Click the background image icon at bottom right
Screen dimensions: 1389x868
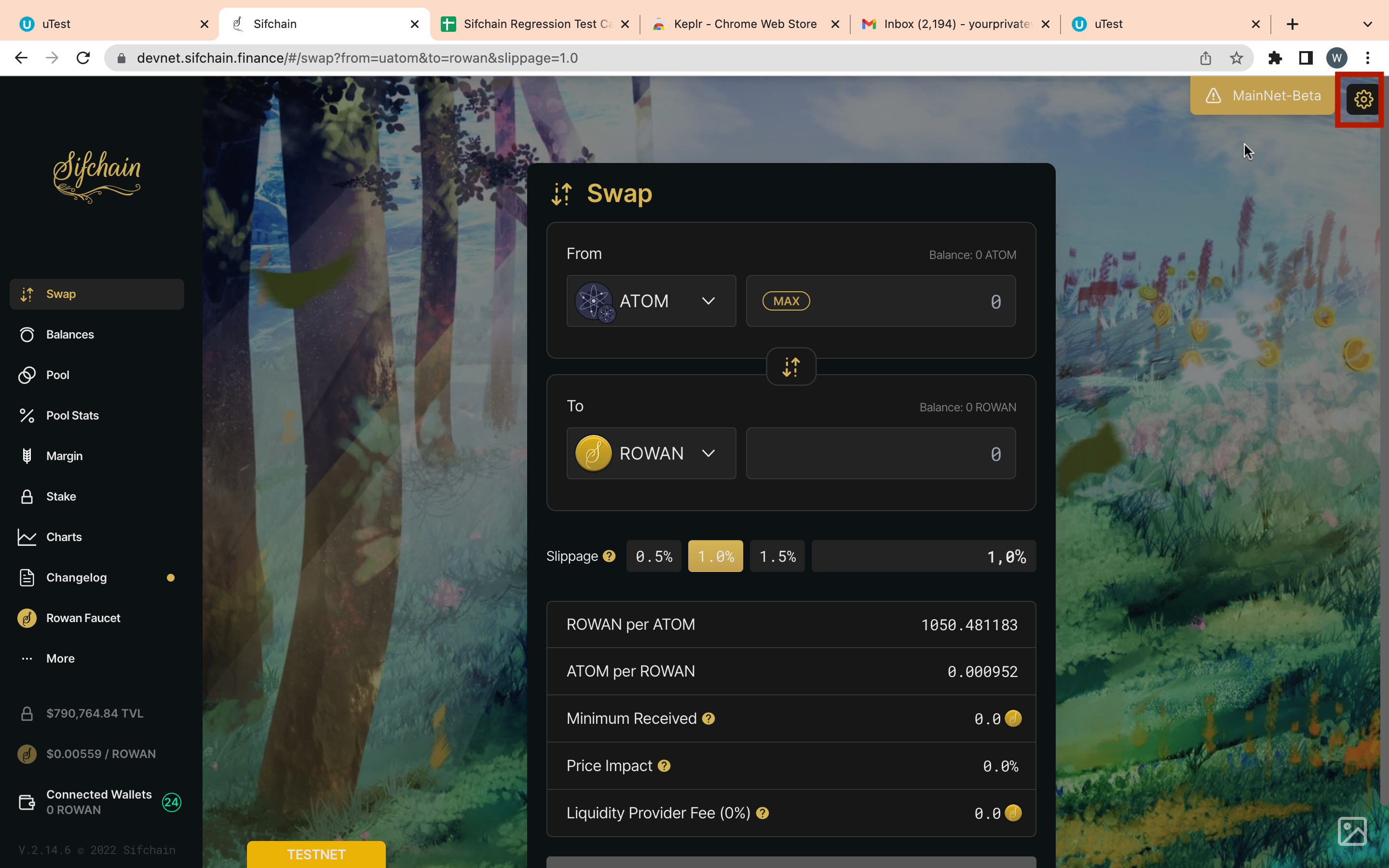1352,831
